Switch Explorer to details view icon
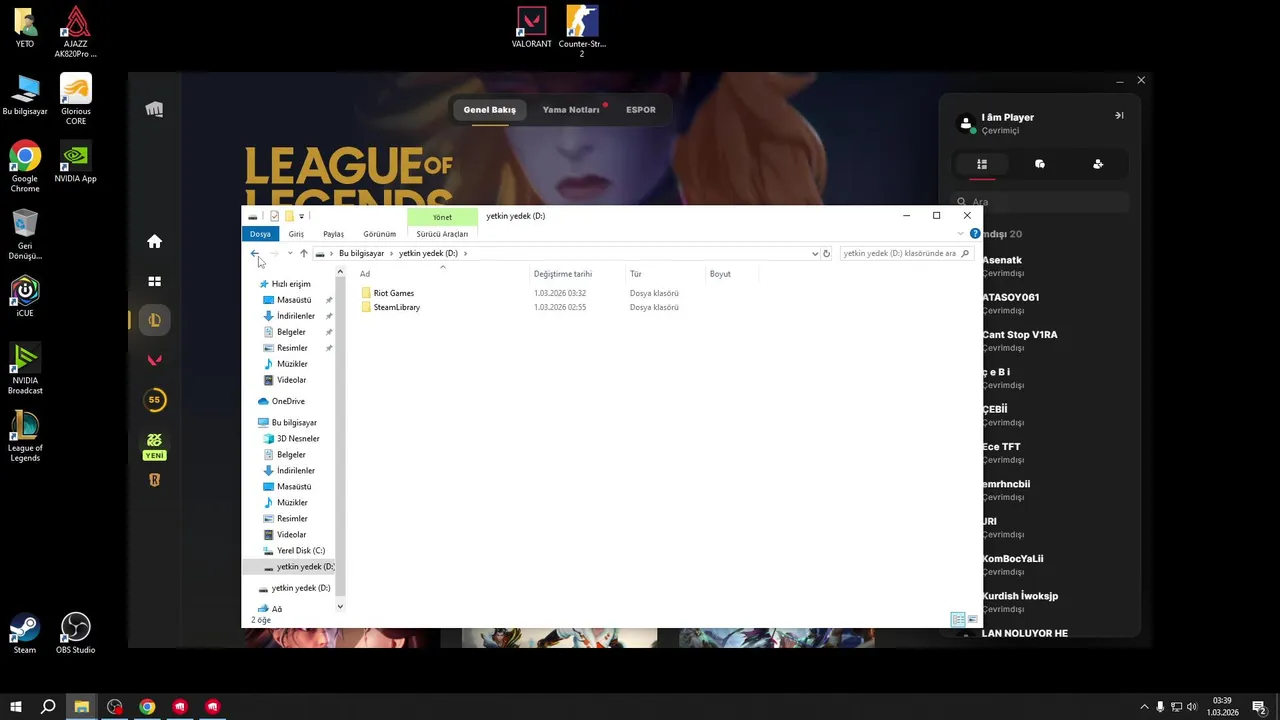Image resolution: width=1280 pixels, height=720 pixels. click(x=958, y=620)
